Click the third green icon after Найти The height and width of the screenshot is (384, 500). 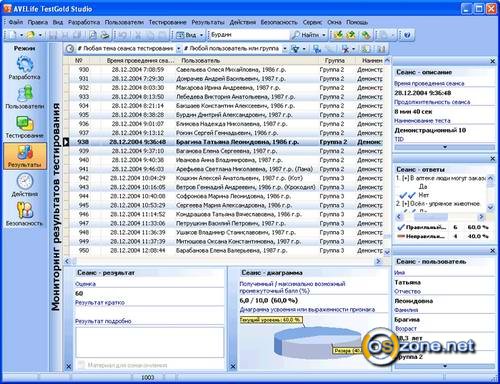coord(365,35)
